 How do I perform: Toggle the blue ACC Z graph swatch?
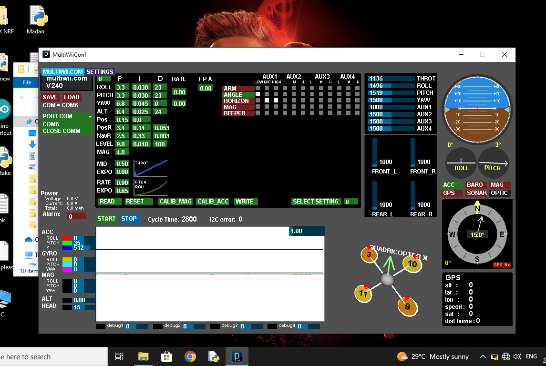(67, 248)
